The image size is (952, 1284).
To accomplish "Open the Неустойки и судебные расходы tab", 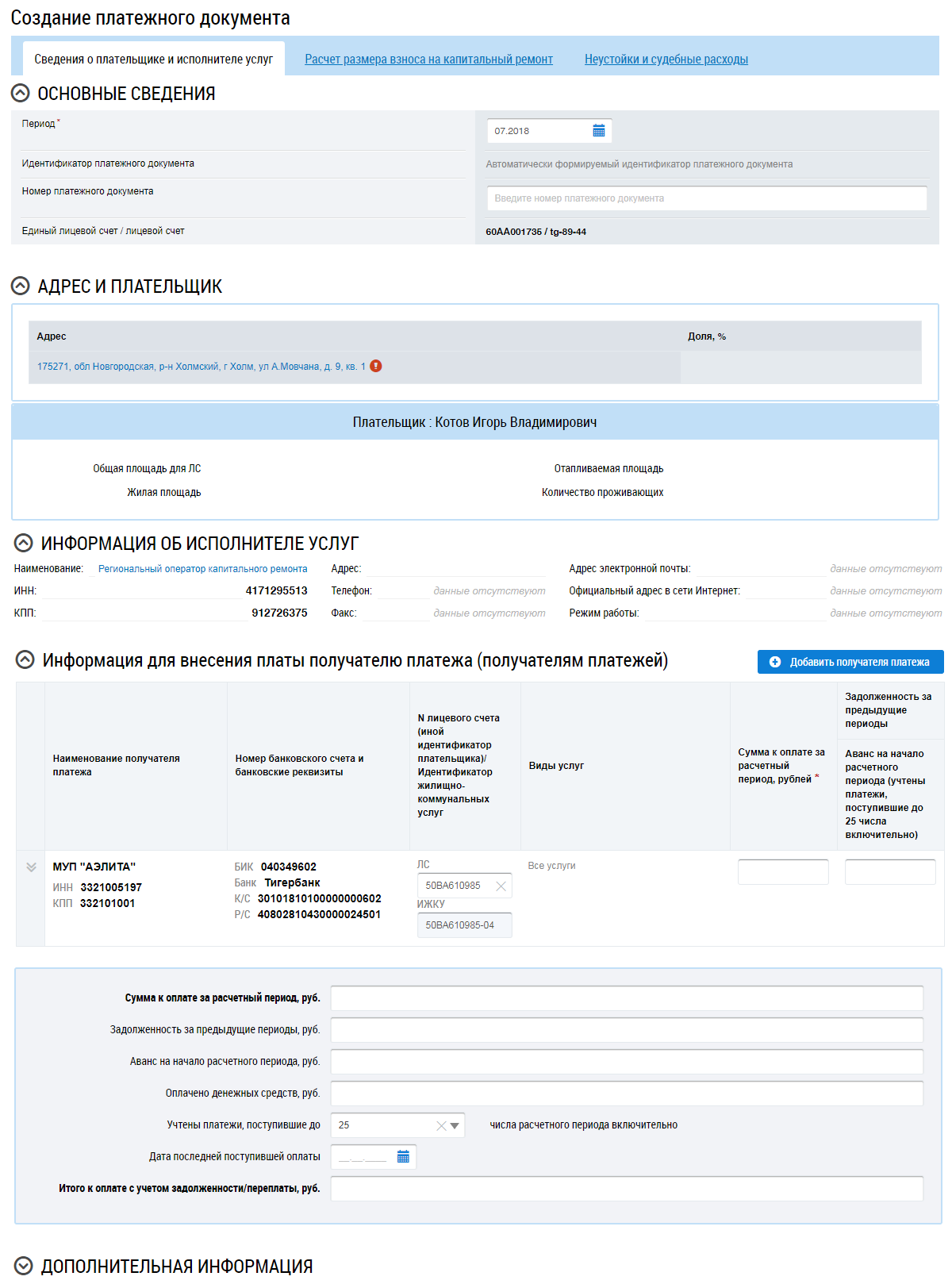I will 666,60.
